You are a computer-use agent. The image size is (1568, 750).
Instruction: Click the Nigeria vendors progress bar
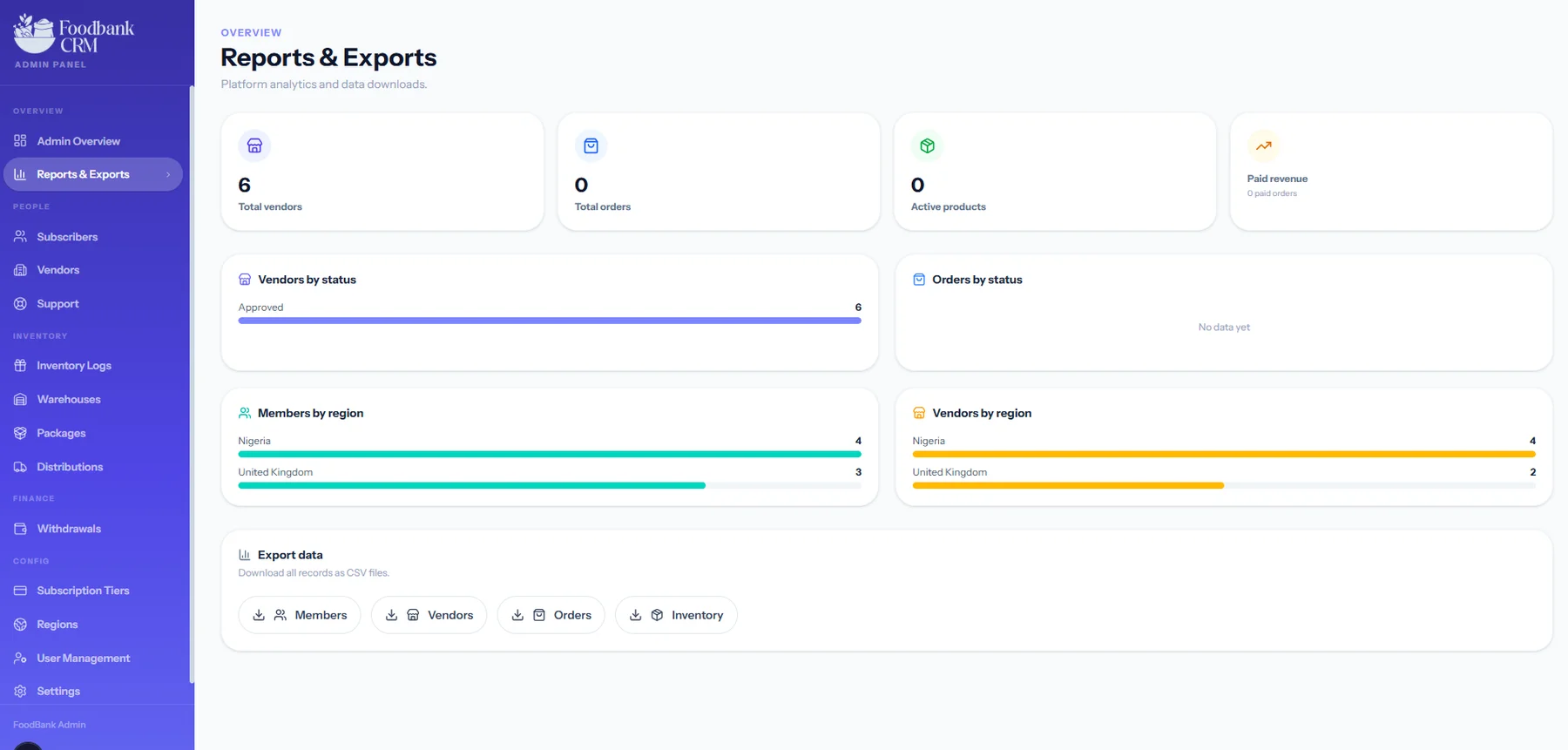tap(1224, 454)
